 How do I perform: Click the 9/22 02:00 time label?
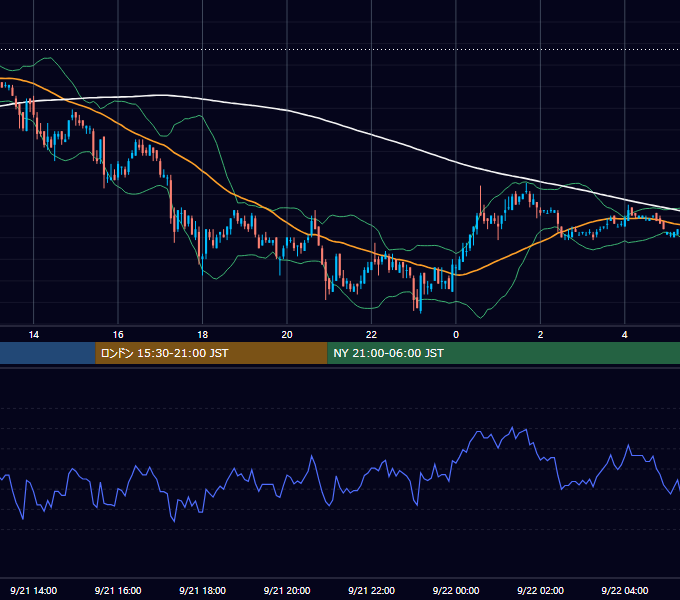click(x=540, y=590)
